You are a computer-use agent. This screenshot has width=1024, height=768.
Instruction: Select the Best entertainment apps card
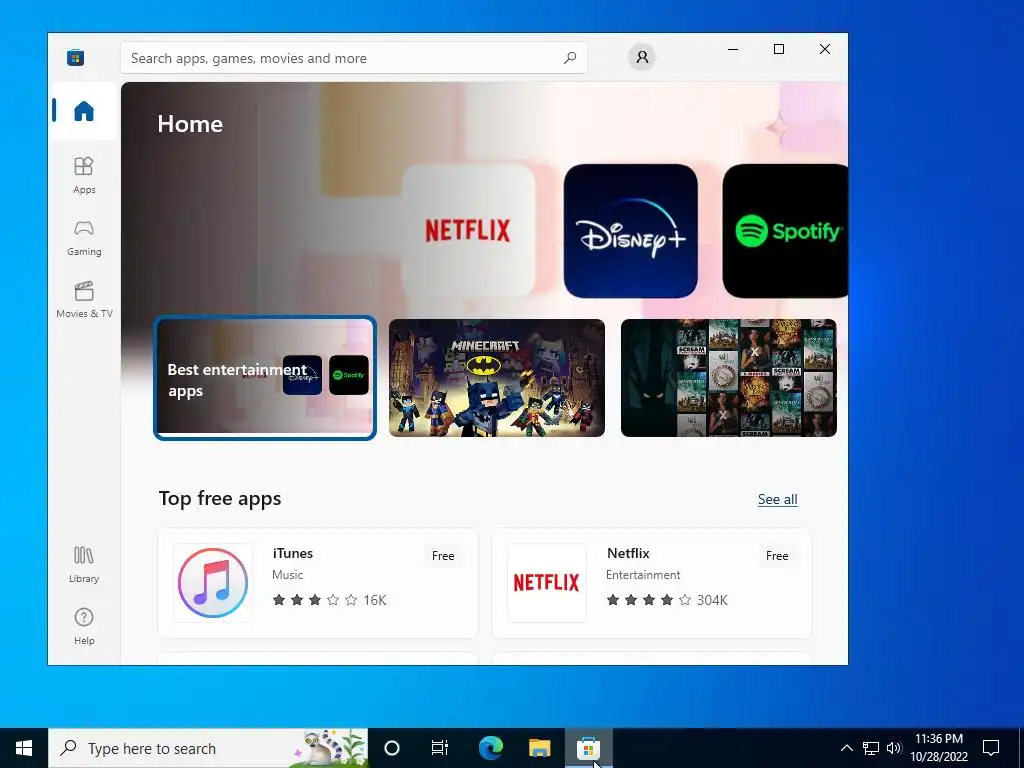click(x=264, y=378)
